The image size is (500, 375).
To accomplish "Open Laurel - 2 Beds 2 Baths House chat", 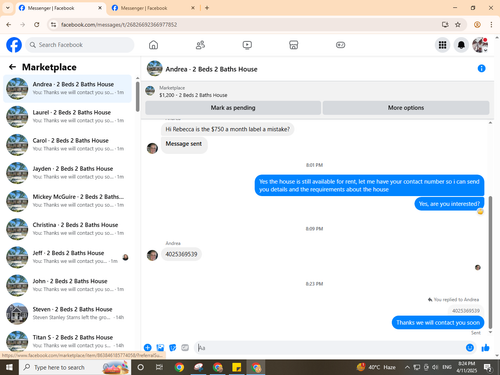I will pyautogui.click(x=68, y=117).
